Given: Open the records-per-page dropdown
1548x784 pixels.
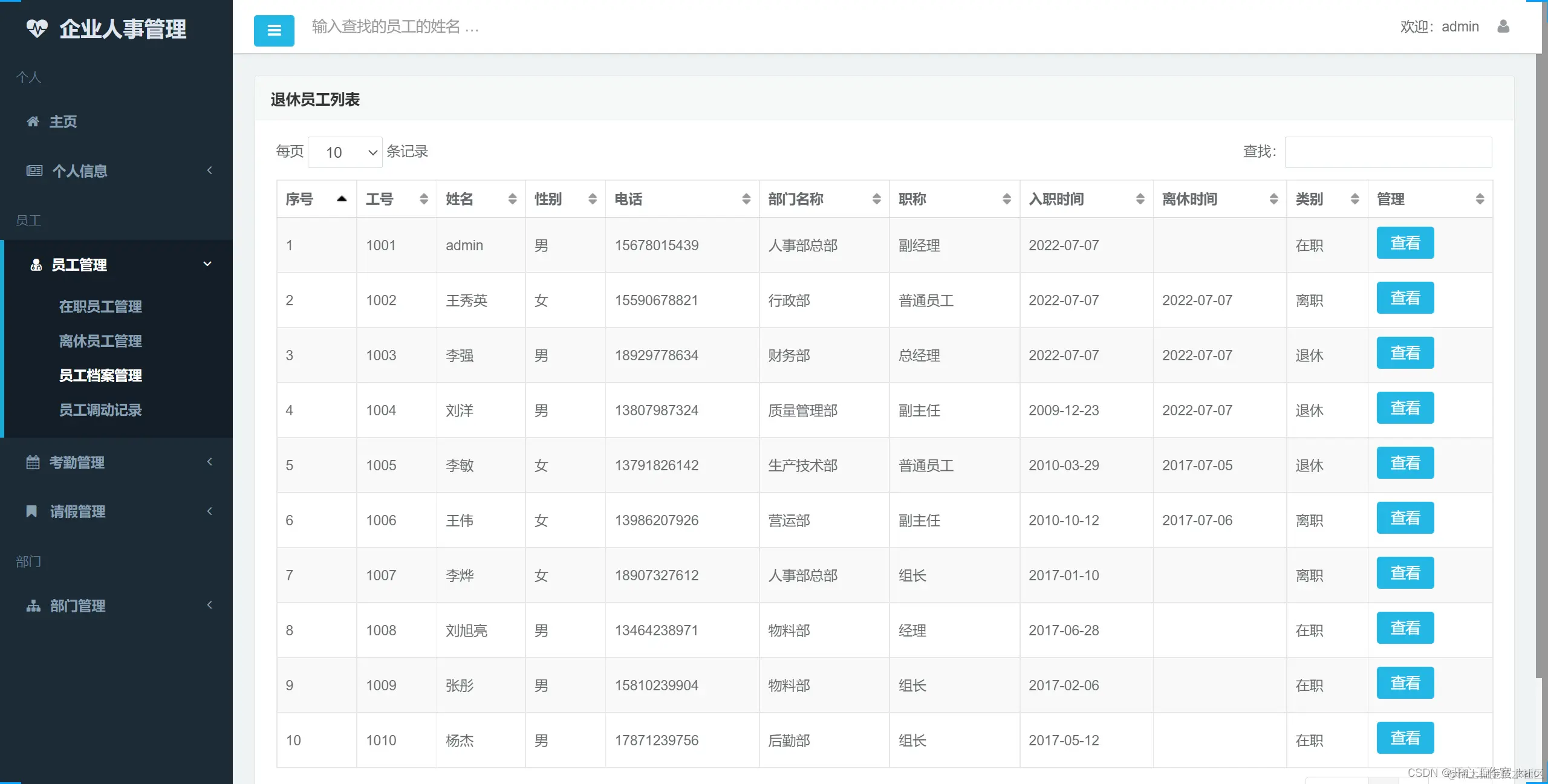Looking at the screenshot, I should pos(345,152).
